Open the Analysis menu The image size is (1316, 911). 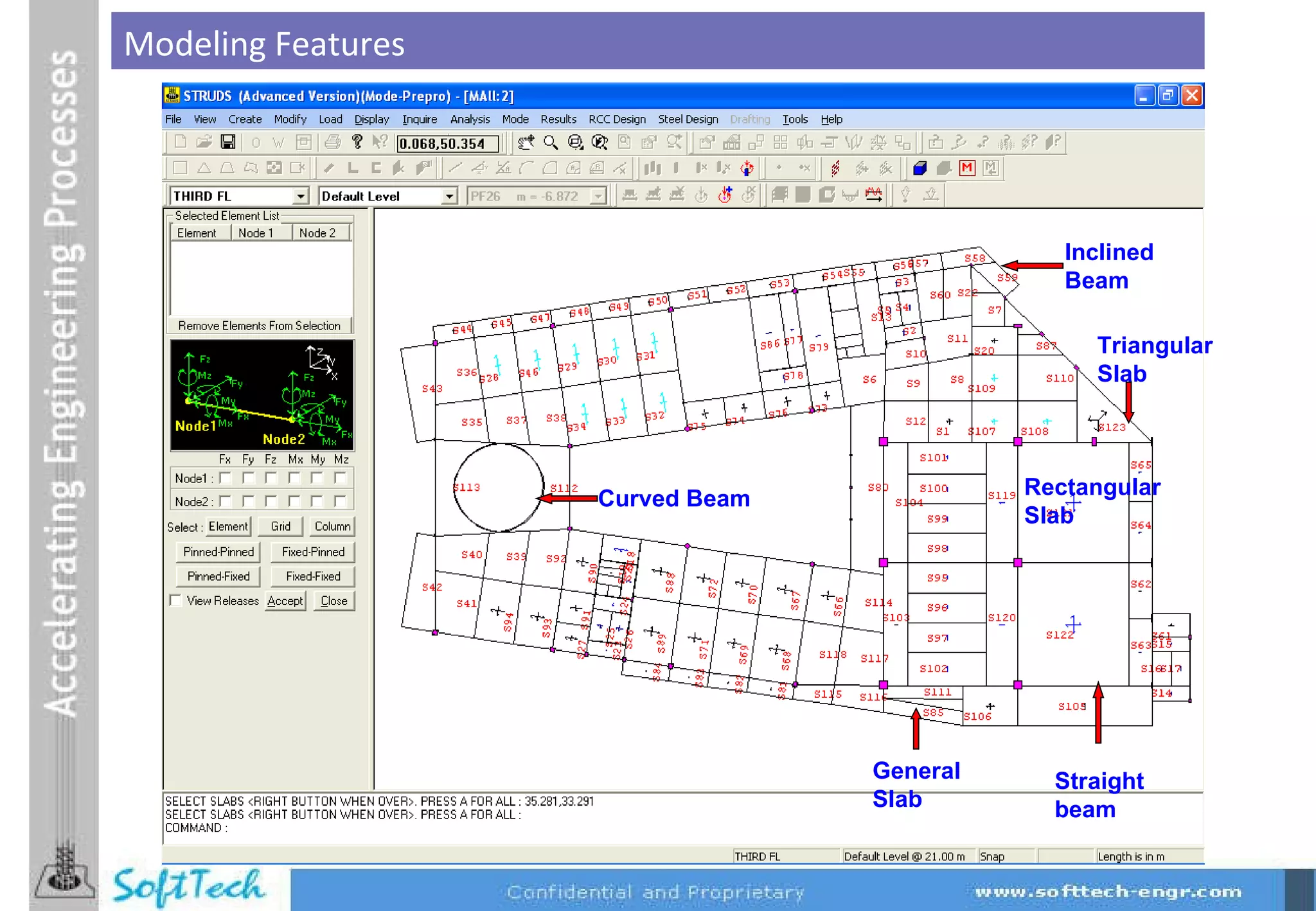tap(470, 119)
